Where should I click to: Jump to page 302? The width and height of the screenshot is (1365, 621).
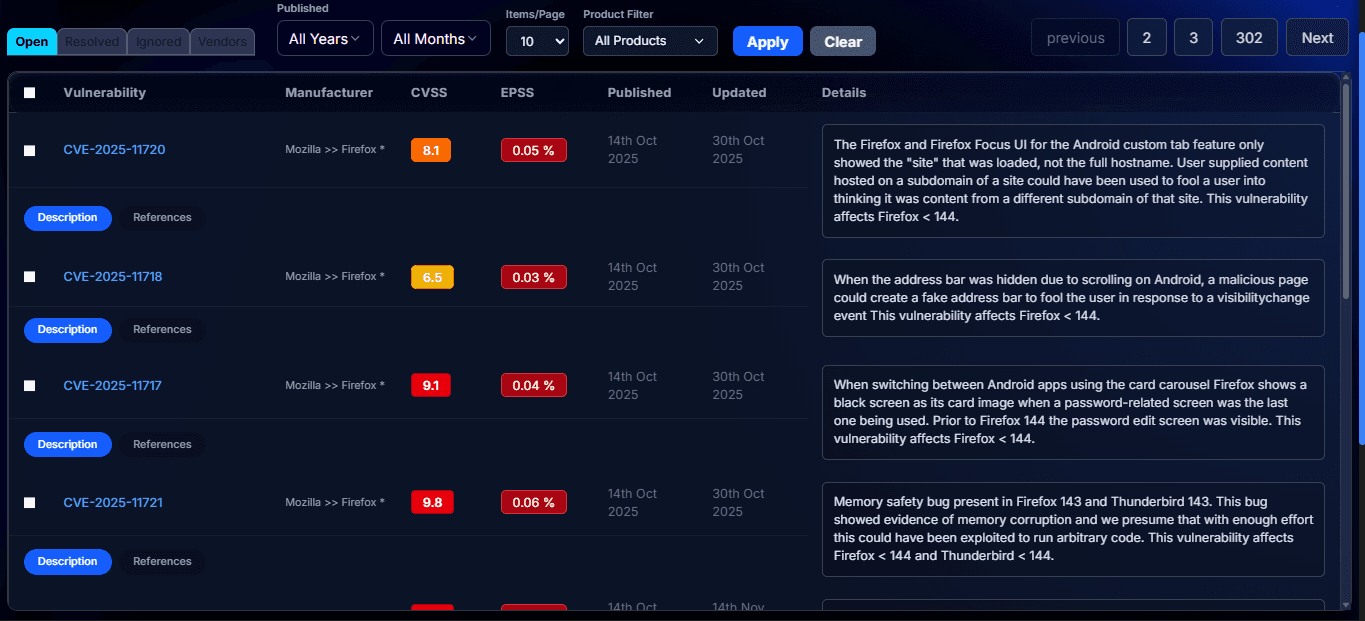(1248, 38)
